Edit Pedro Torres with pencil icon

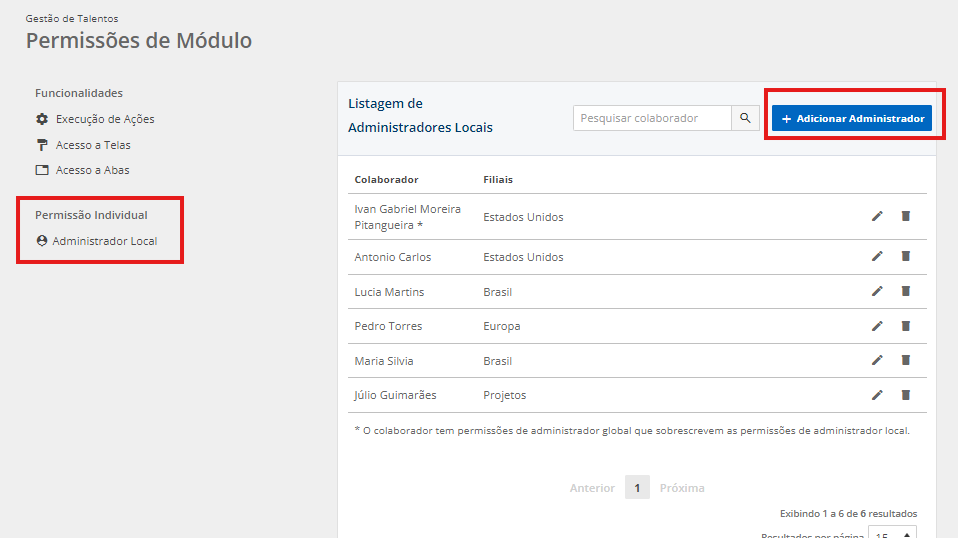[x=877, y=326]
